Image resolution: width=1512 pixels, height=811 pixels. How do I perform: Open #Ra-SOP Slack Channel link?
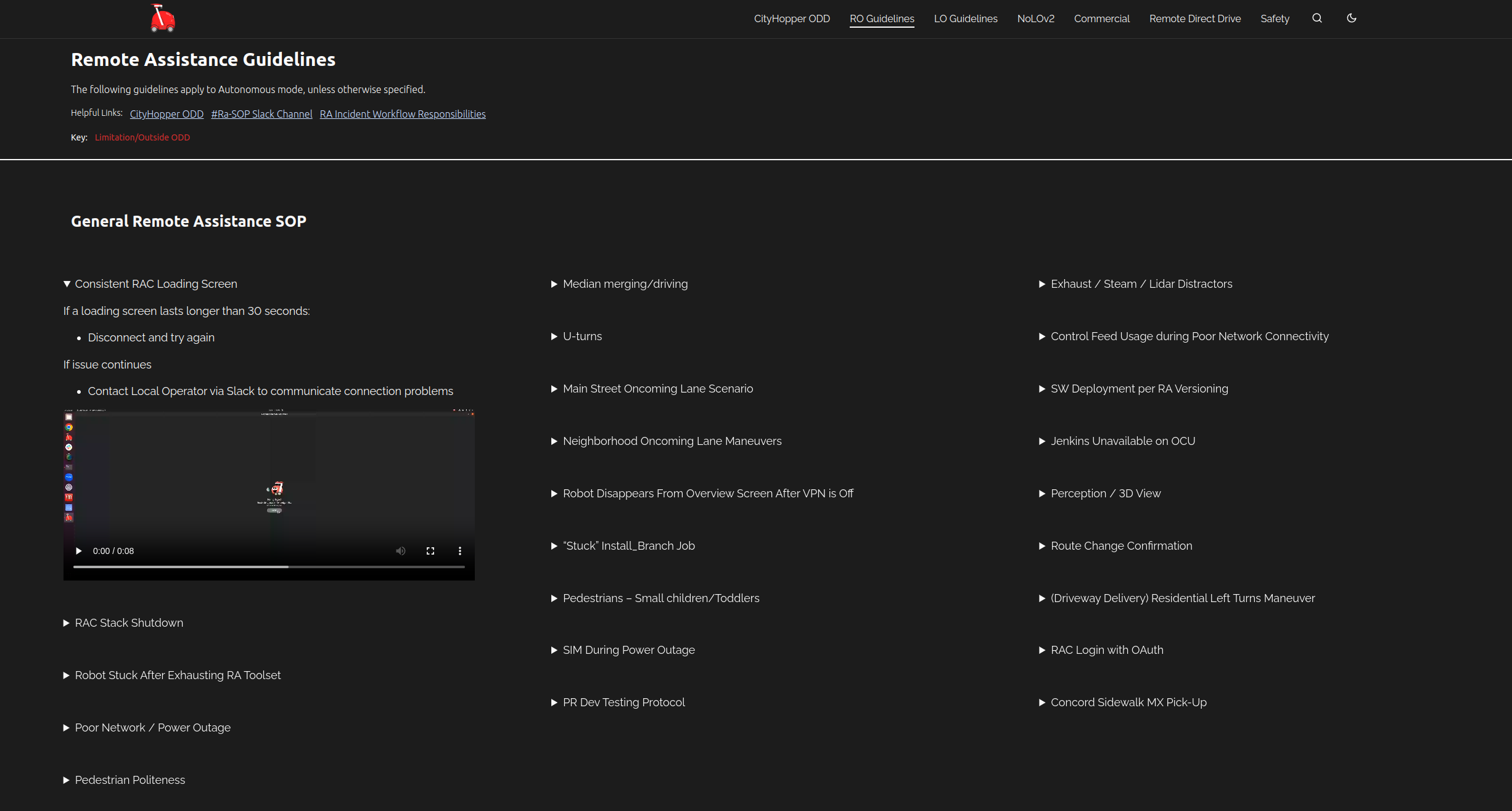click(261, 114)
